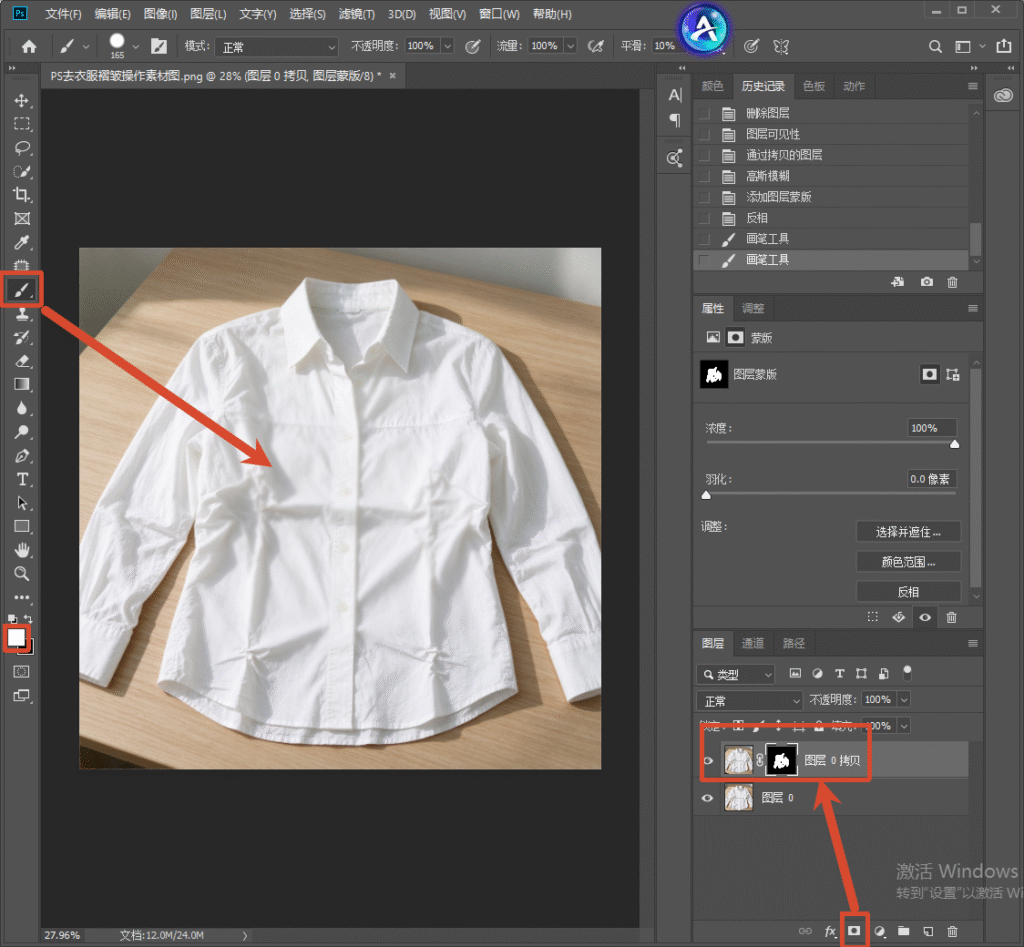Set history brush source for 删除图层

click(x=705, y=114)
